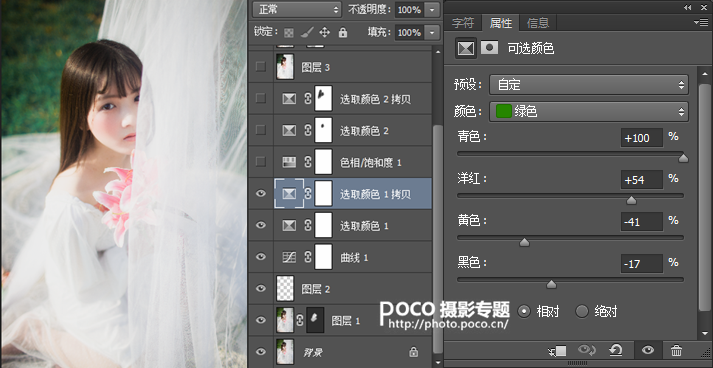Click the 黑色 slider handle

point(551,284)
